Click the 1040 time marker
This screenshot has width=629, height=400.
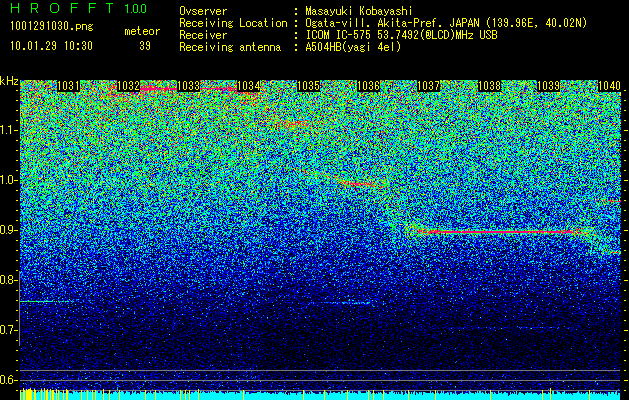(x=609, y=86)
